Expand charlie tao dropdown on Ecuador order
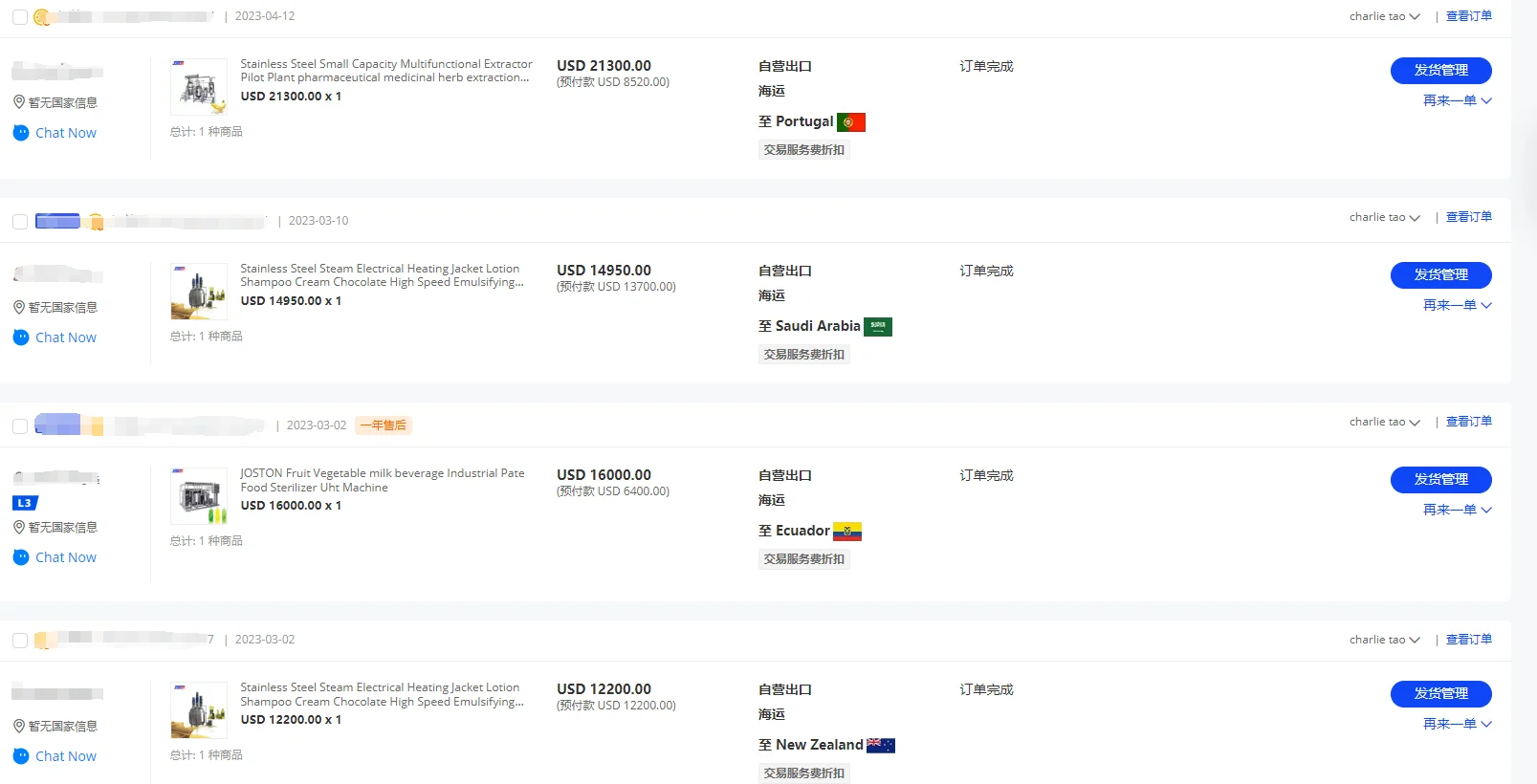The width and height of the screenshot is (1537, 784). coord(1385,422)
